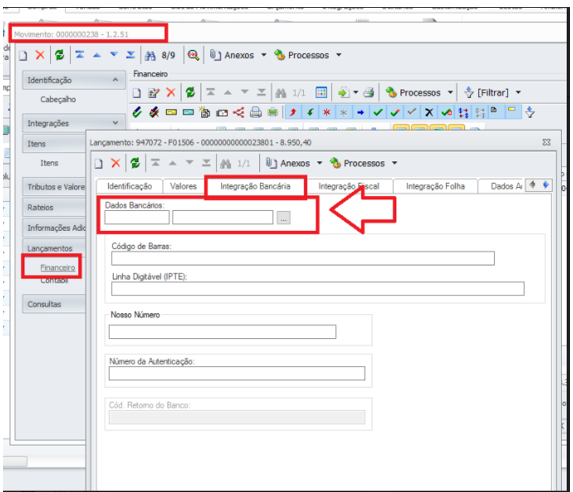Switch to the Integração Folha tab
Image resolution: width=573 pixels, height=492 pixels.
click(435, 186)
